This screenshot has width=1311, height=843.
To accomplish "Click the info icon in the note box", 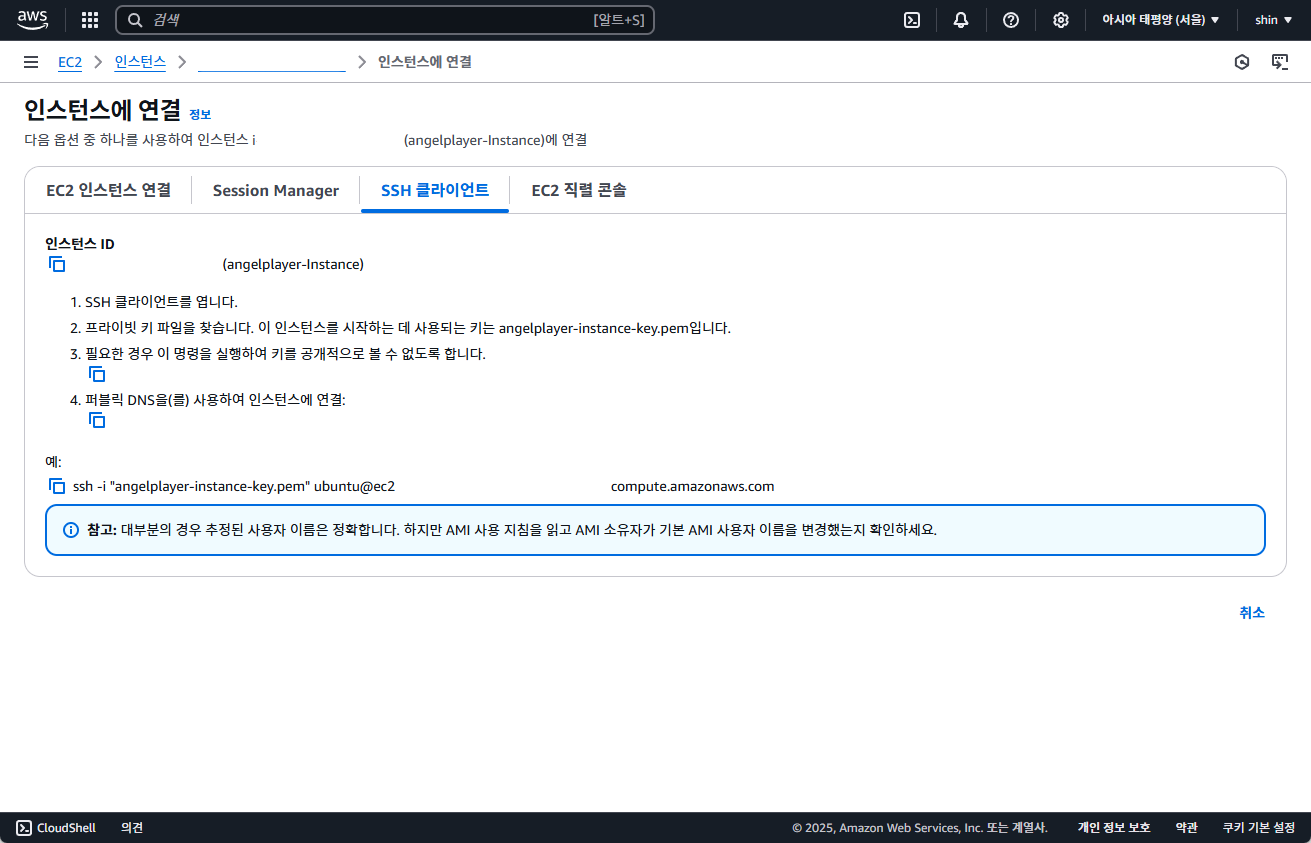I will [x=71, y=530].
